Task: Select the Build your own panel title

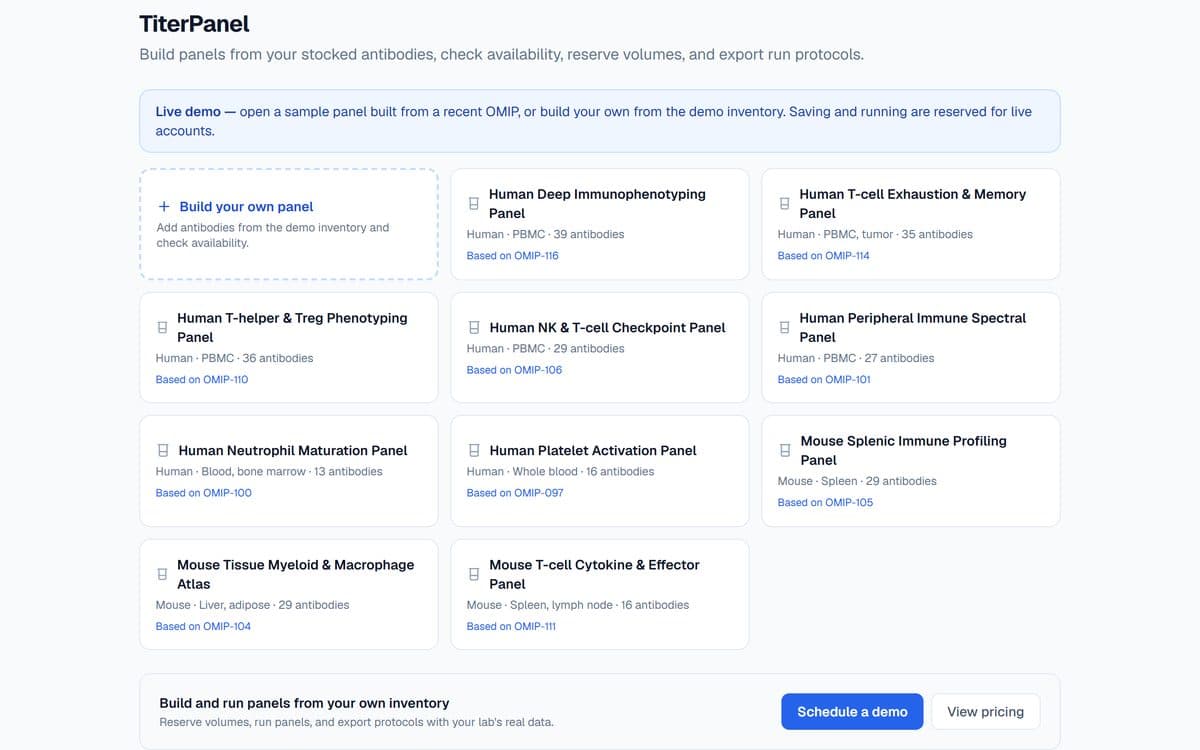Action: tap(246, 207)
